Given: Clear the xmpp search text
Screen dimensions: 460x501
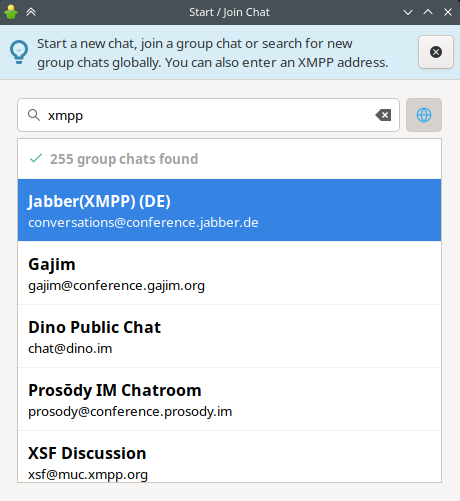Looking at the screenshot, I should 383,115.
